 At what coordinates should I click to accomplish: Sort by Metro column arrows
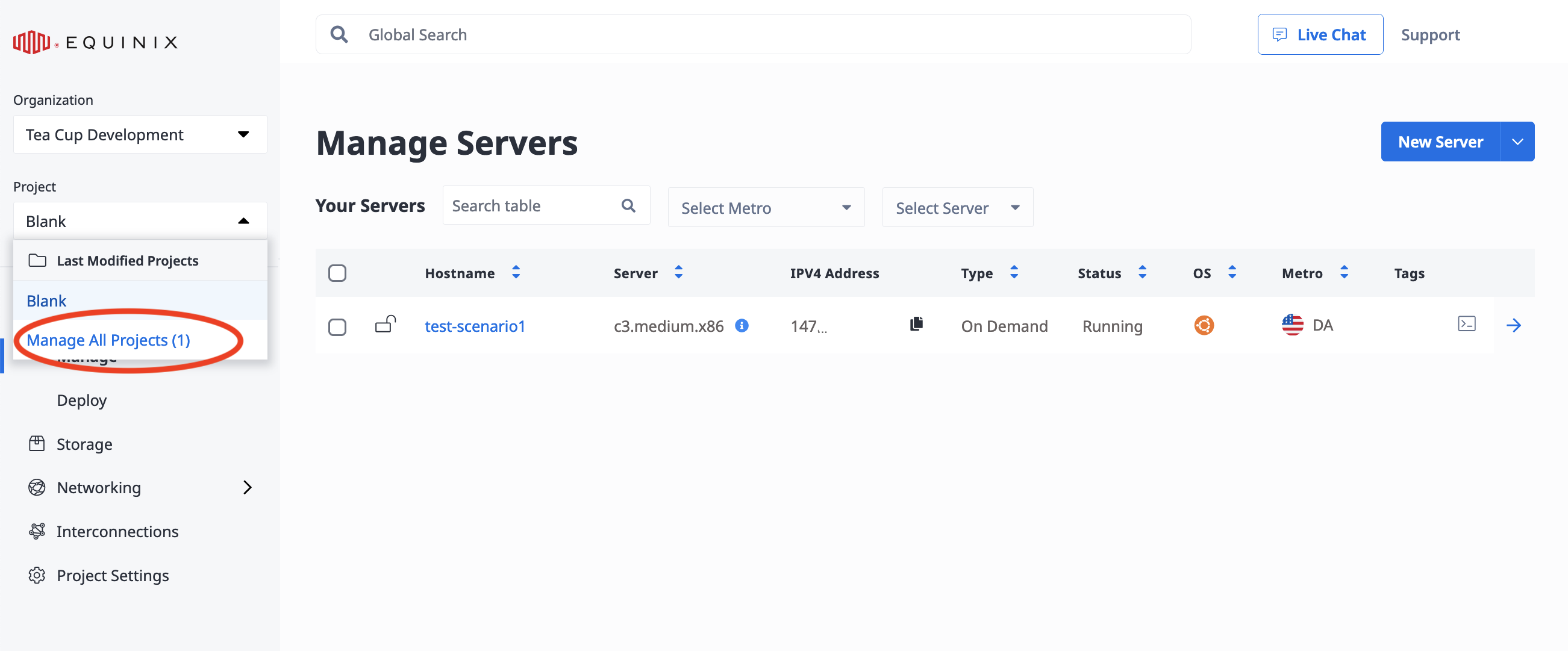pos(1343,272)
